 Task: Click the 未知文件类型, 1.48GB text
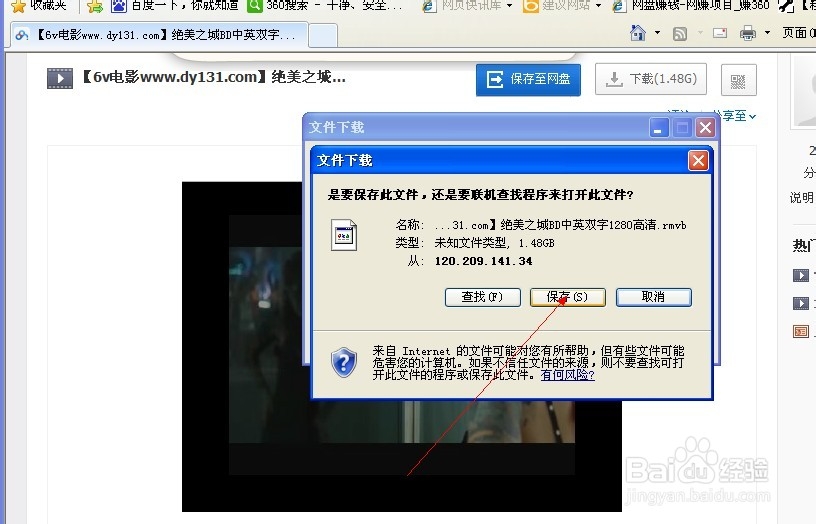(494, 243)
